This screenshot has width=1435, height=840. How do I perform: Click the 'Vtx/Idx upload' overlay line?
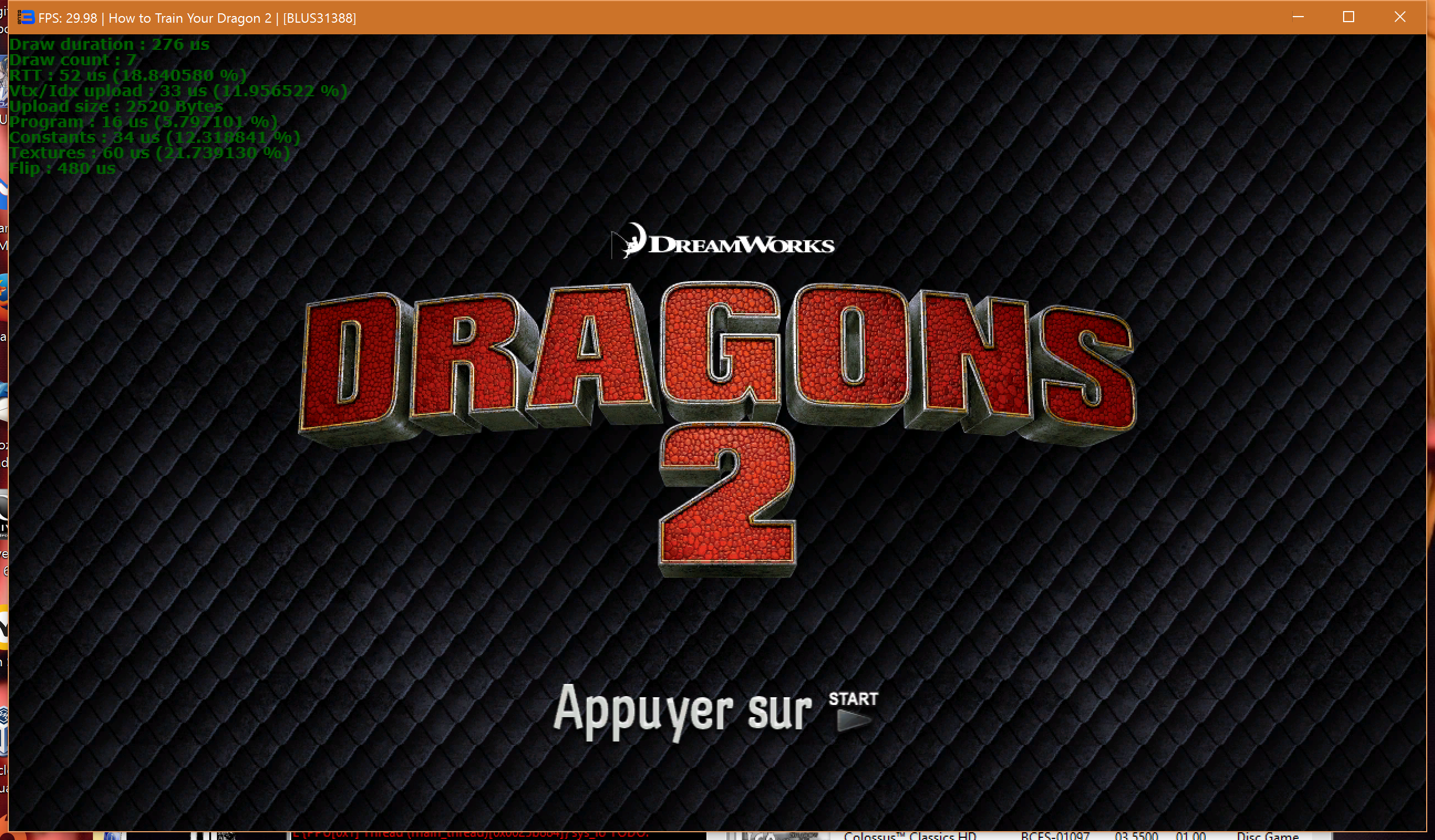click(x=178, y=91)
